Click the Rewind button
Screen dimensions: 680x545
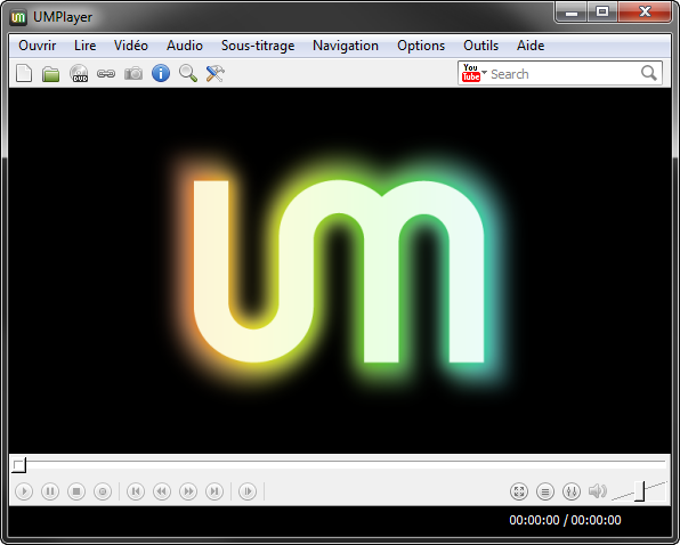[162, 491]
